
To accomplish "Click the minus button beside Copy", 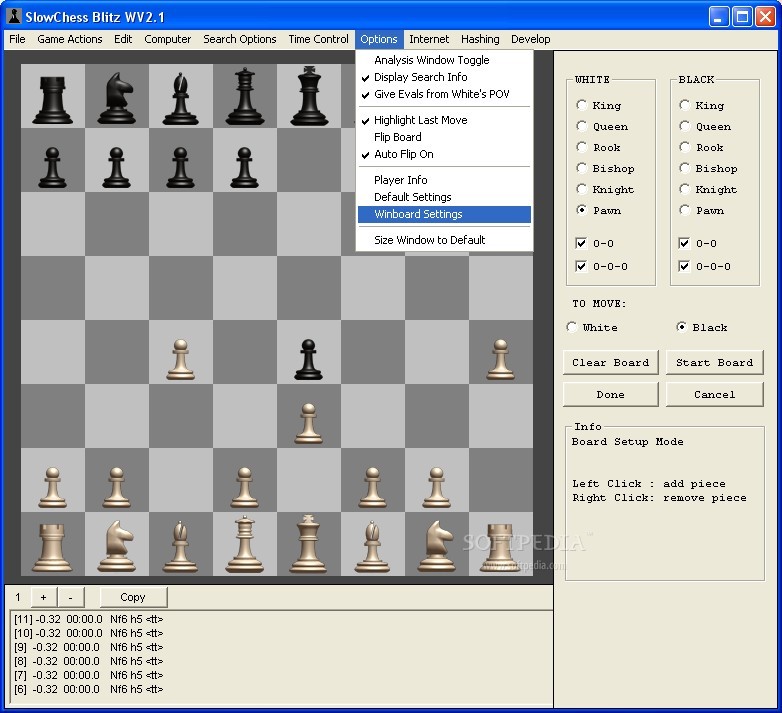I will pyautogui.click(x=71, y=597).
